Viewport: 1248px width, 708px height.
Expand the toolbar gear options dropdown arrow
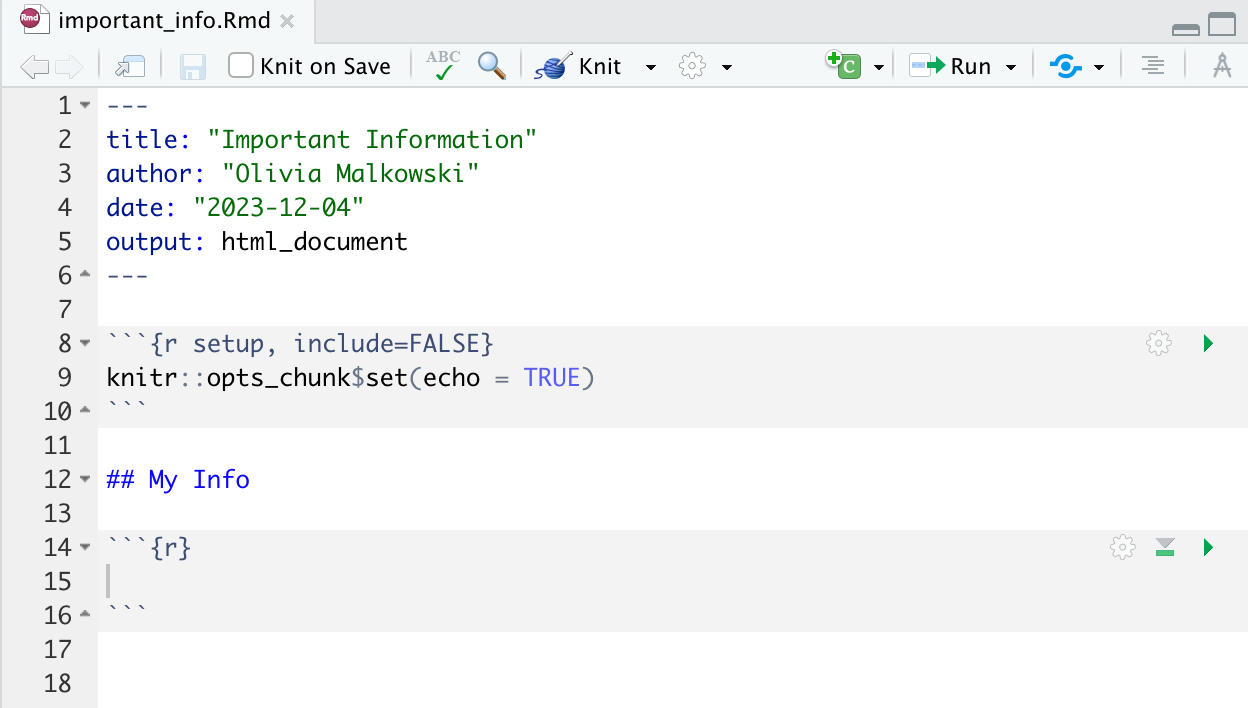pos(727,67)
